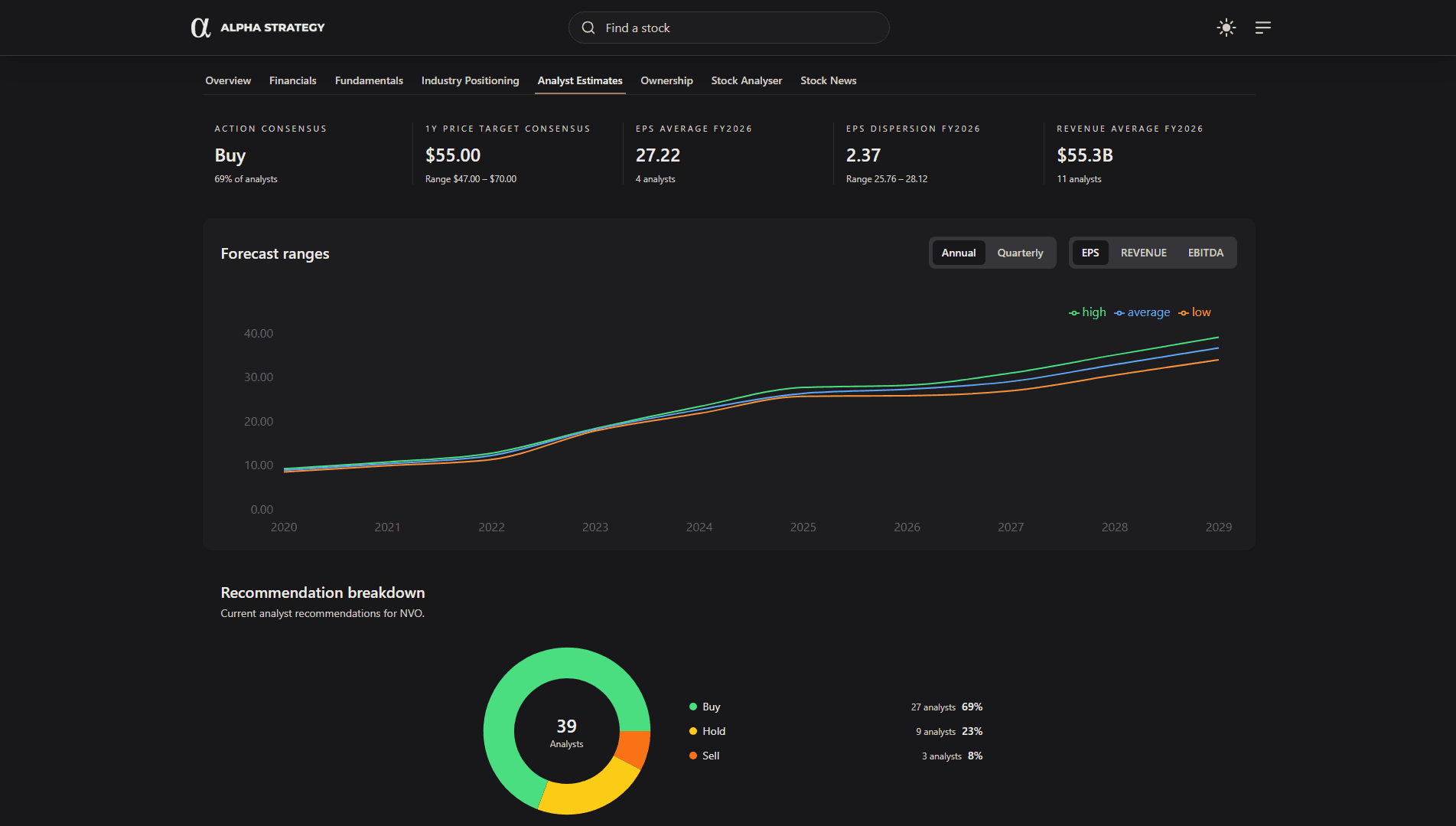The image size is (1456, 826).
Task: Click the search magnifier icon
Action: click(588, 28)
